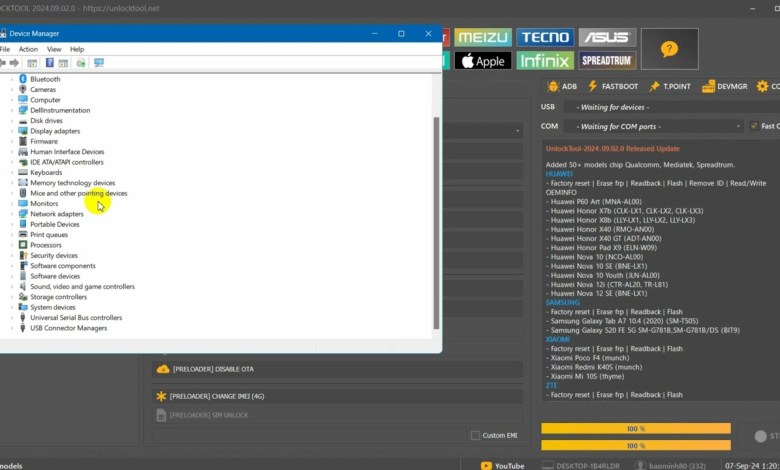Click the Spreadtrum chipset tile
780x470 pixels.
click(x=606, y=61)
